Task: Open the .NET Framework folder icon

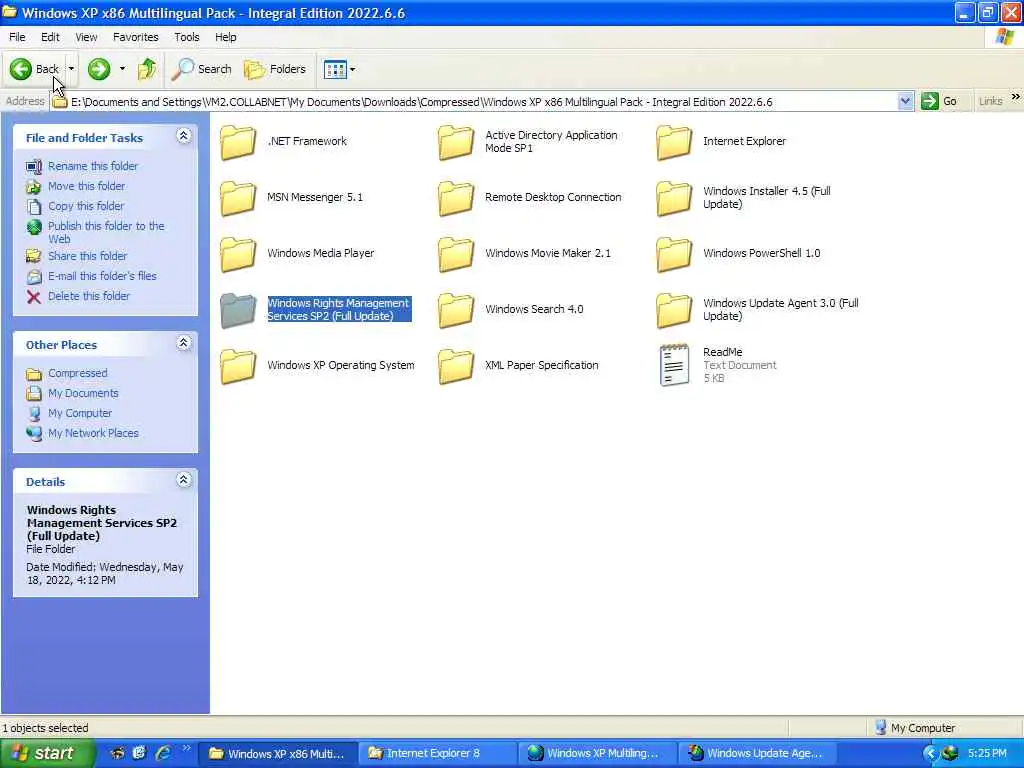Action: (238, 142)
